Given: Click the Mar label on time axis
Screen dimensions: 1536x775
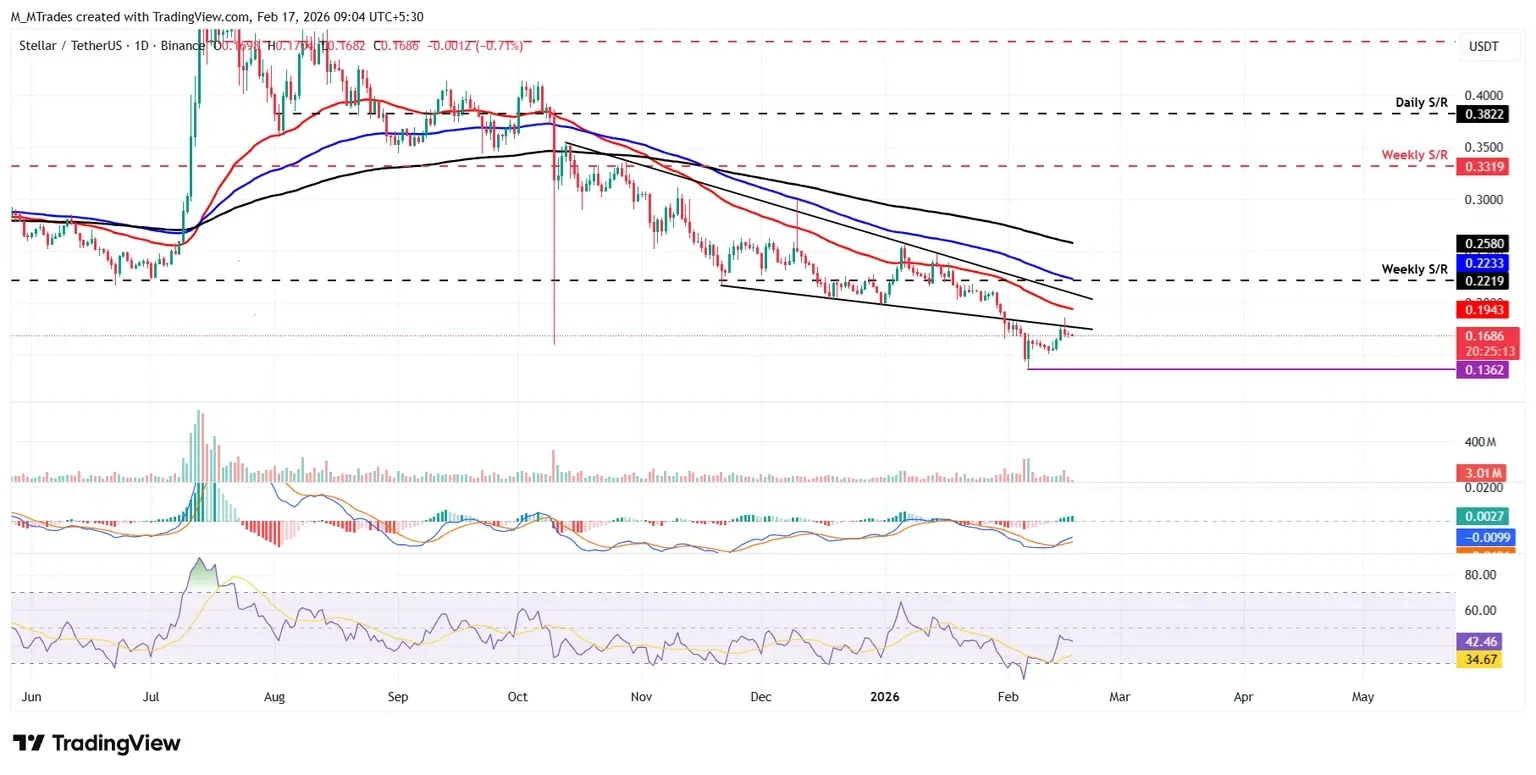Looking at the screenshot, I should (x=1120, y=695).
